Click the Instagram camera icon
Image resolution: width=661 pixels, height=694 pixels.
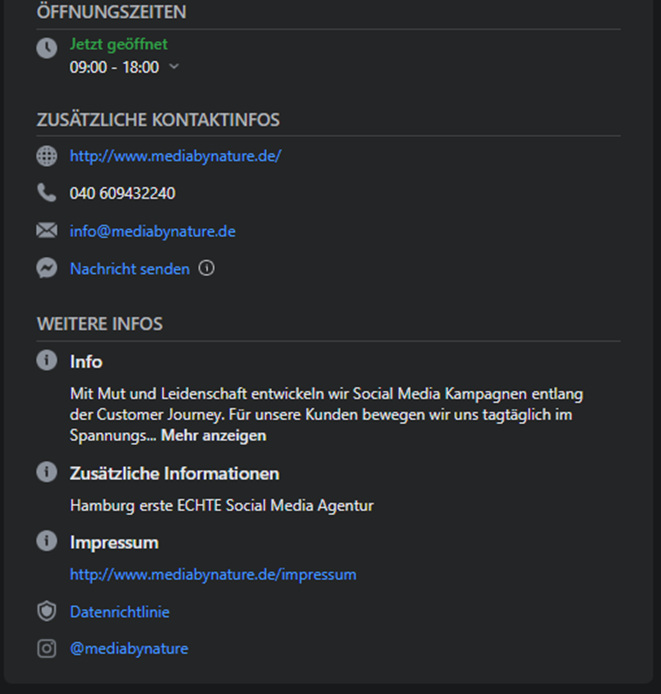click(x=46, y=648)
